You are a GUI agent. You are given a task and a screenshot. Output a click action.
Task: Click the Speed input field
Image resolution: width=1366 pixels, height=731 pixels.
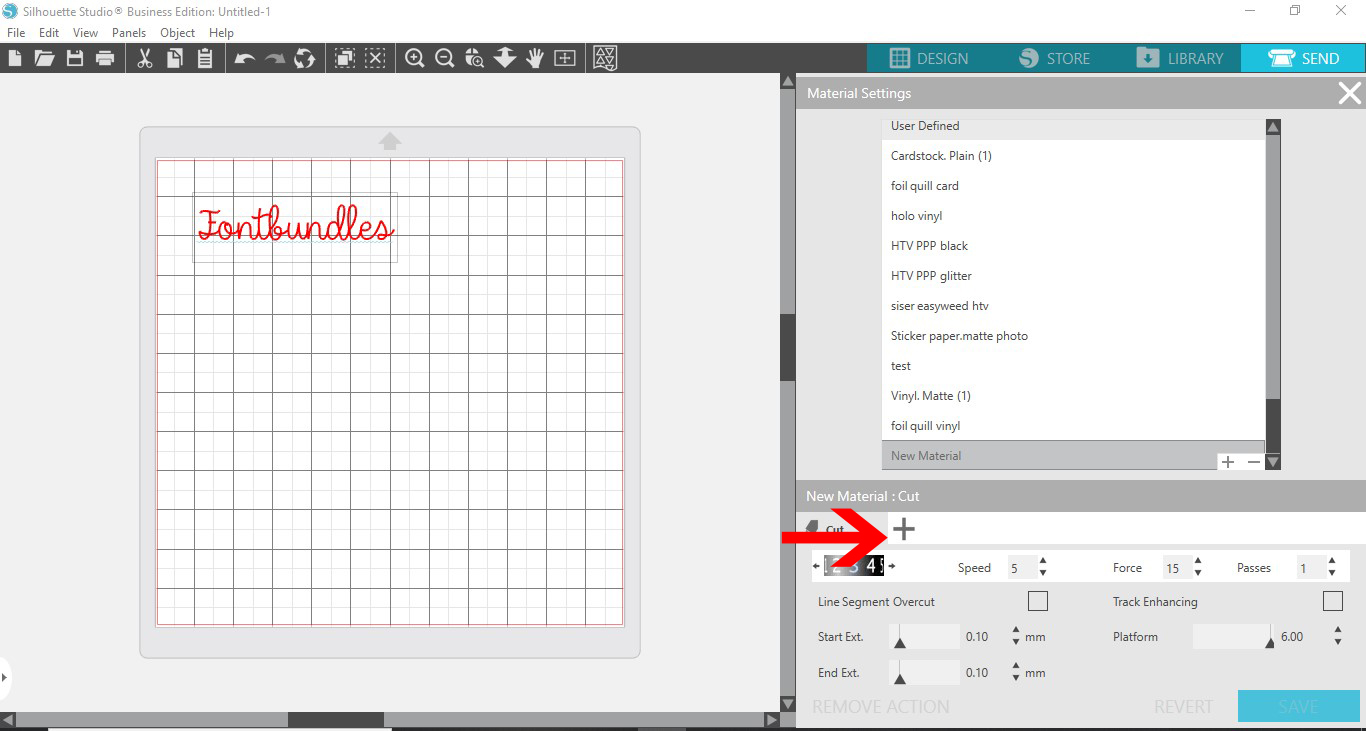tap(1020, 567)
